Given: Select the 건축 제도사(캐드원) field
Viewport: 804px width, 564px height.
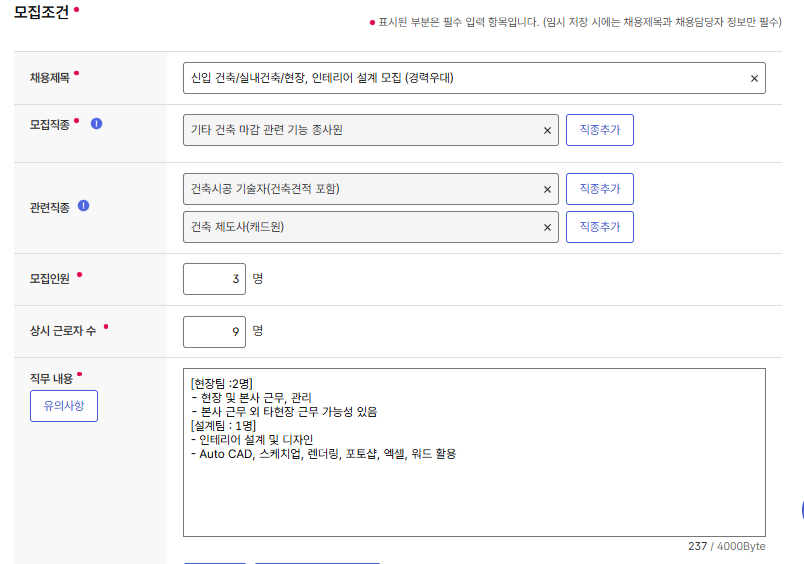Looking at the screenshot, I should [360, 227].
